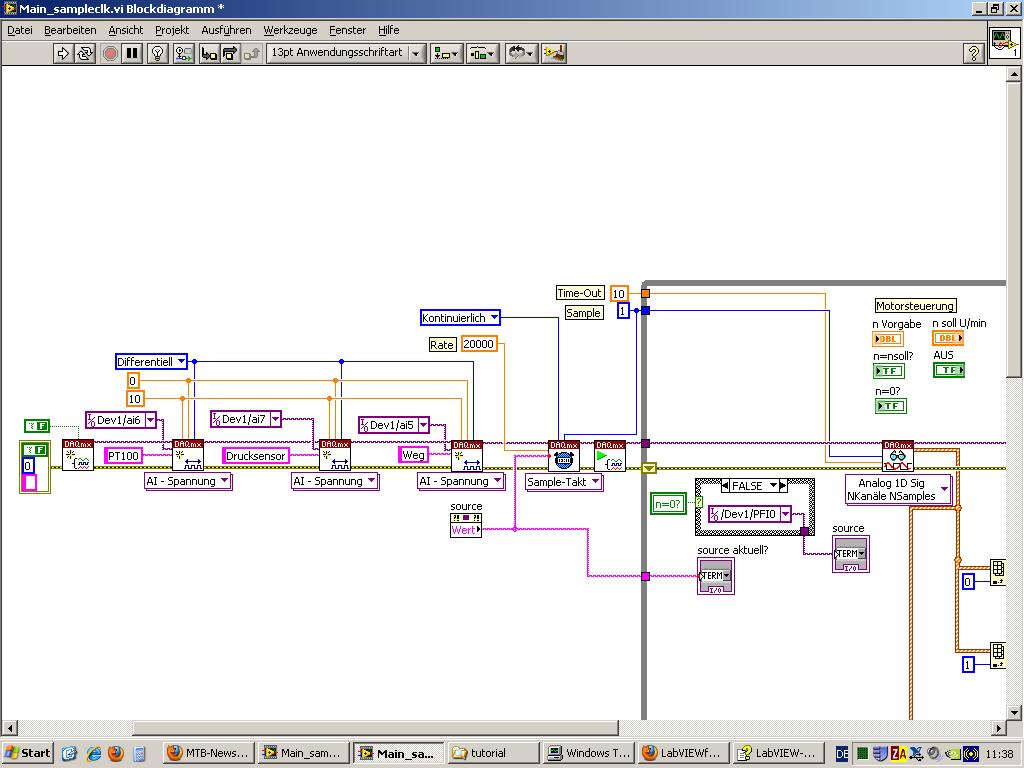The height and width of the screenshot is (768, 1024).
Task: Click the Run Continuously toolbar button
Action: (85, 53)
